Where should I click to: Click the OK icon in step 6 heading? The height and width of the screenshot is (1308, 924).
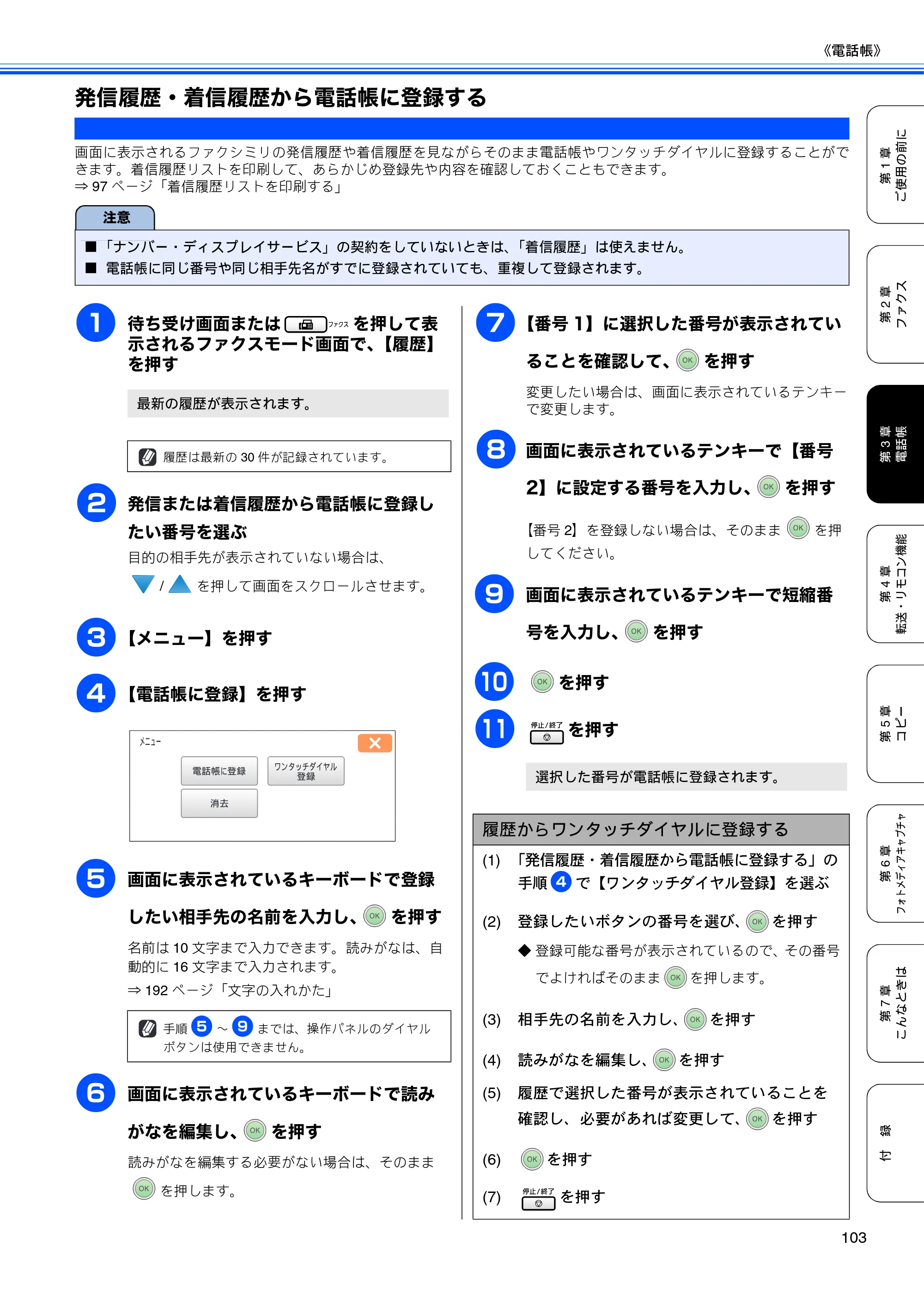coord(255,1130)
